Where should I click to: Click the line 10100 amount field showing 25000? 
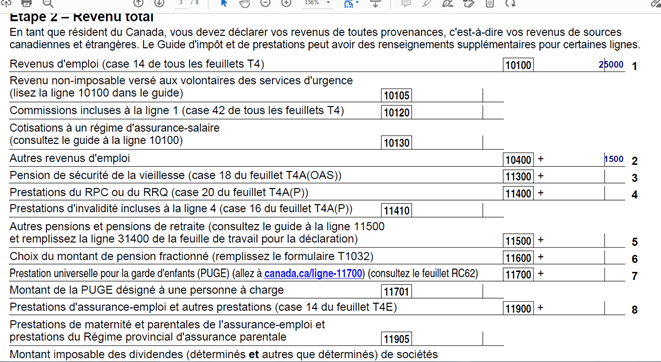coord(579,64)
